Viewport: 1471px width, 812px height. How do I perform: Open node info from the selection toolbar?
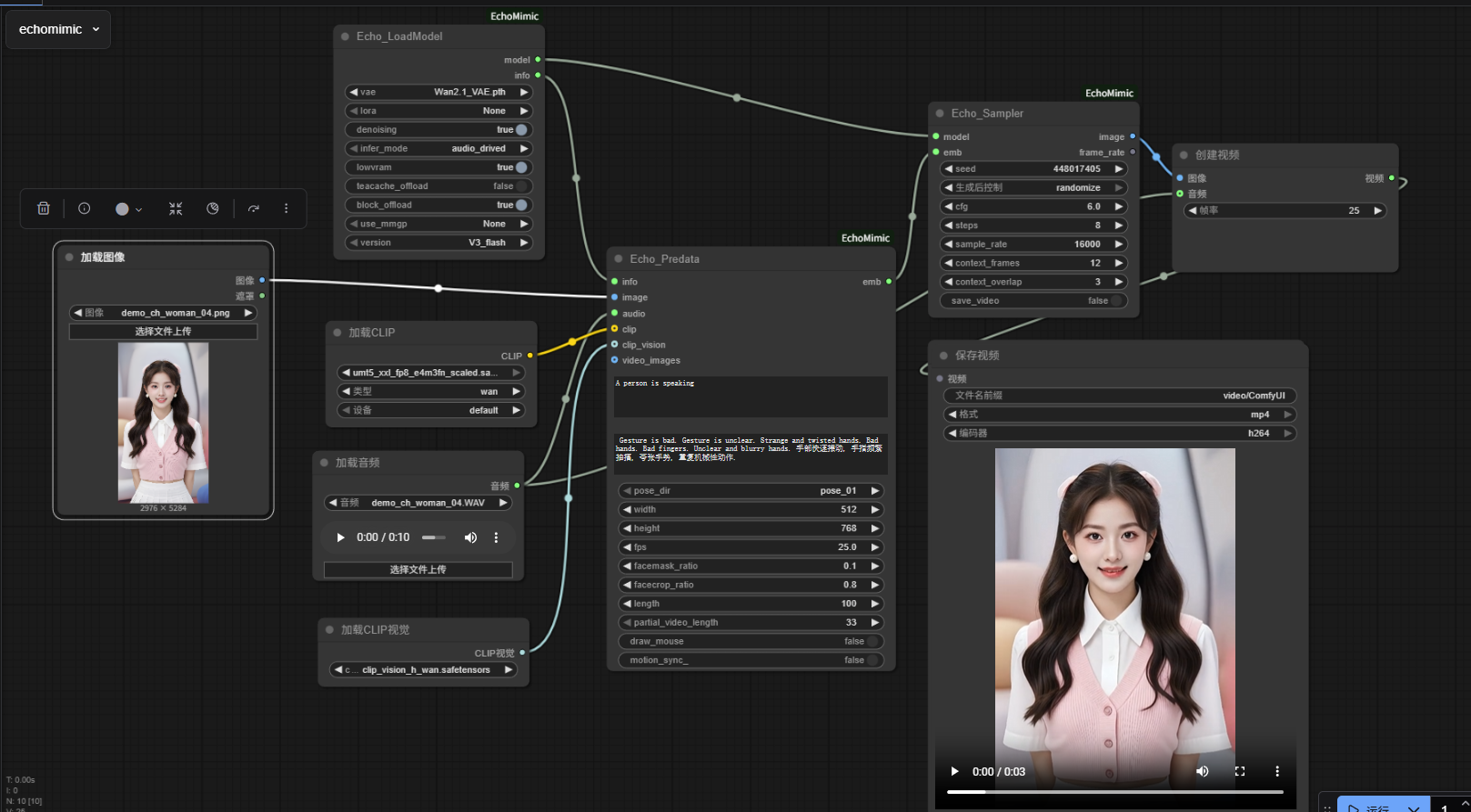[85, 208]
